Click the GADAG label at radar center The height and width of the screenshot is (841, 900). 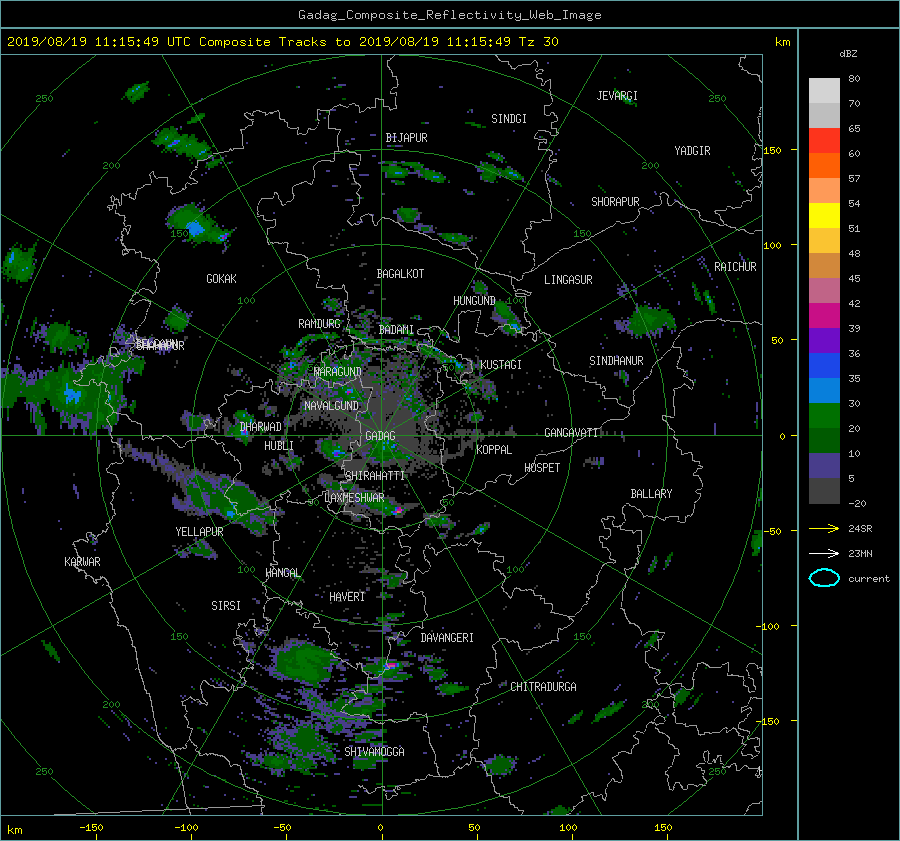point(380,436)
